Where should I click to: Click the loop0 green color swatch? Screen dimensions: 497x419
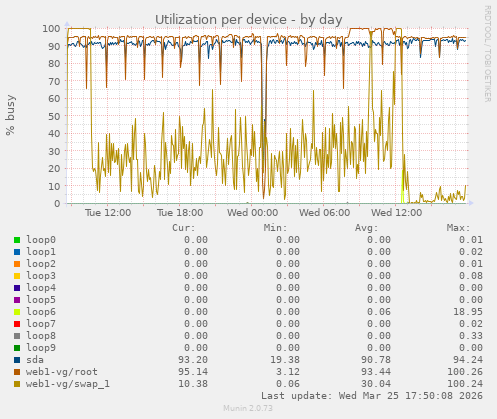click(x=17, y=240)
